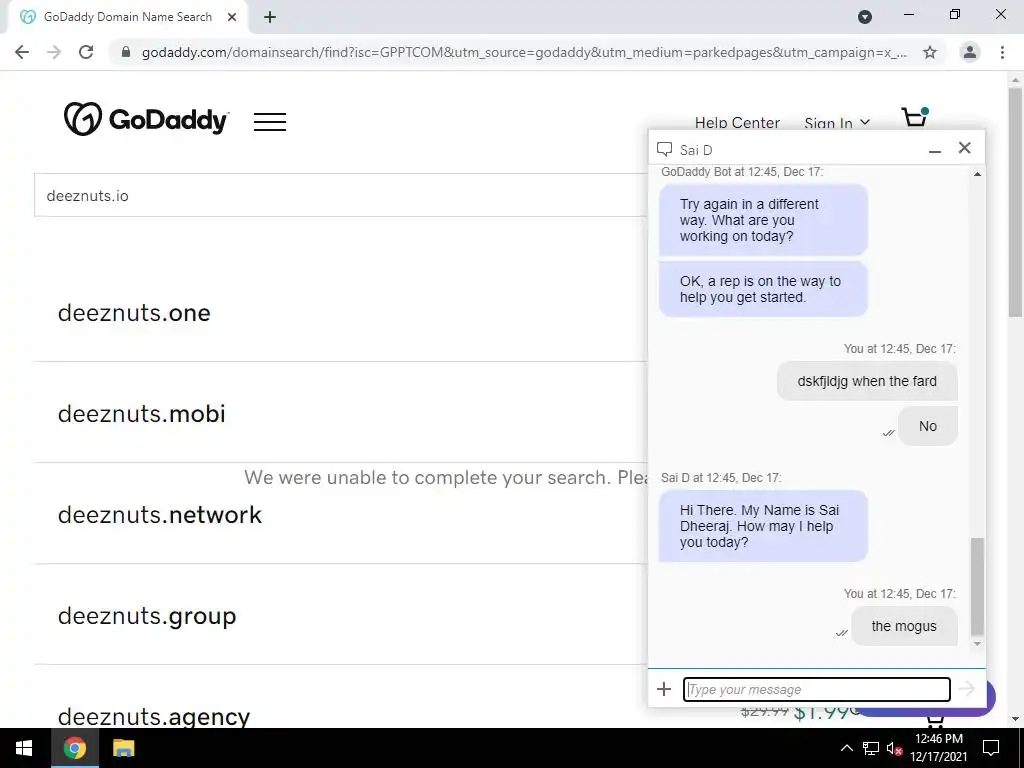1024x768 pixels.
Task: Click the site lock security icon
Action: coord(126,52)
